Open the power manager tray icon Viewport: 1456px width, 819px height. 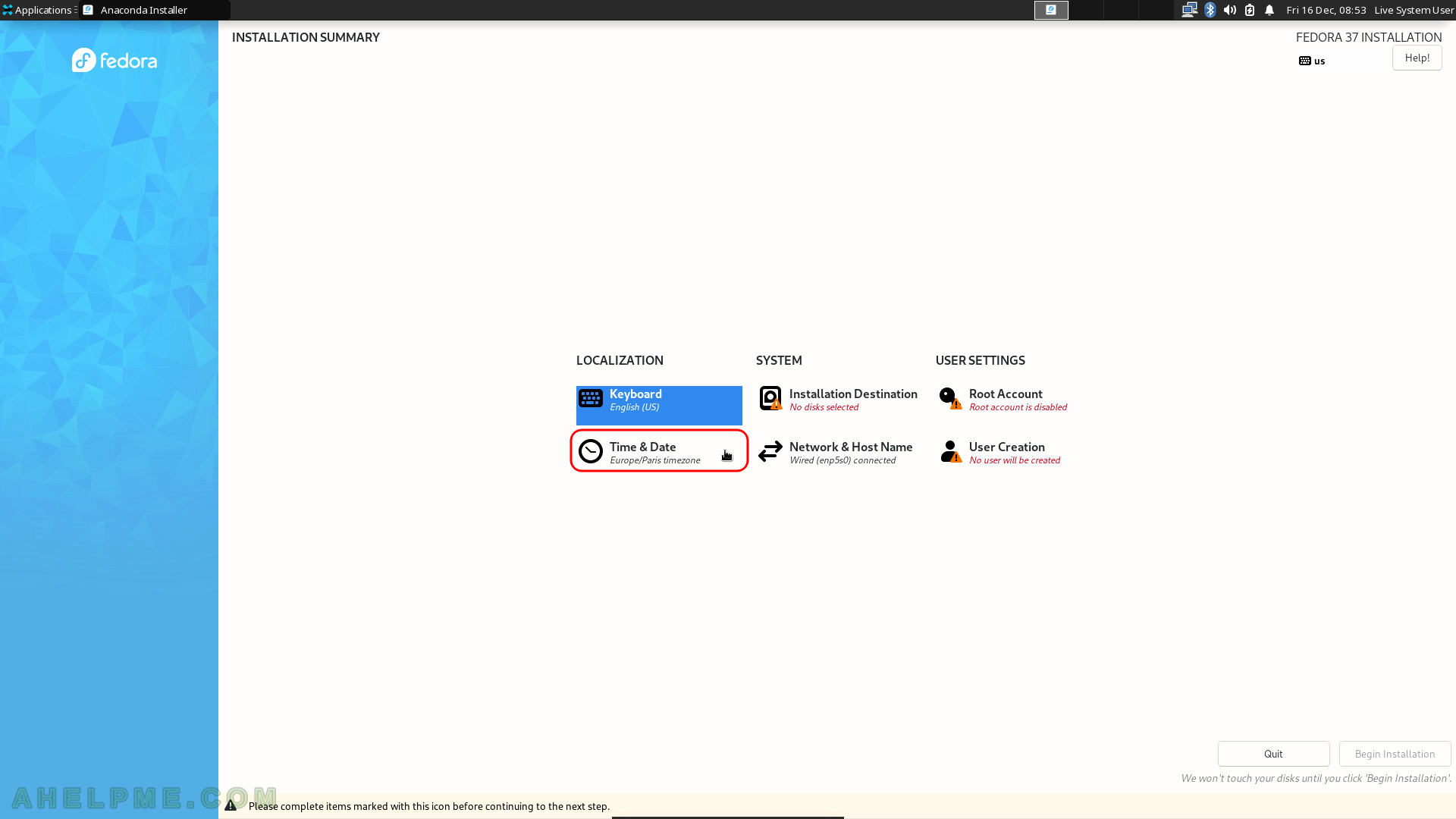tap(1250, 10)
